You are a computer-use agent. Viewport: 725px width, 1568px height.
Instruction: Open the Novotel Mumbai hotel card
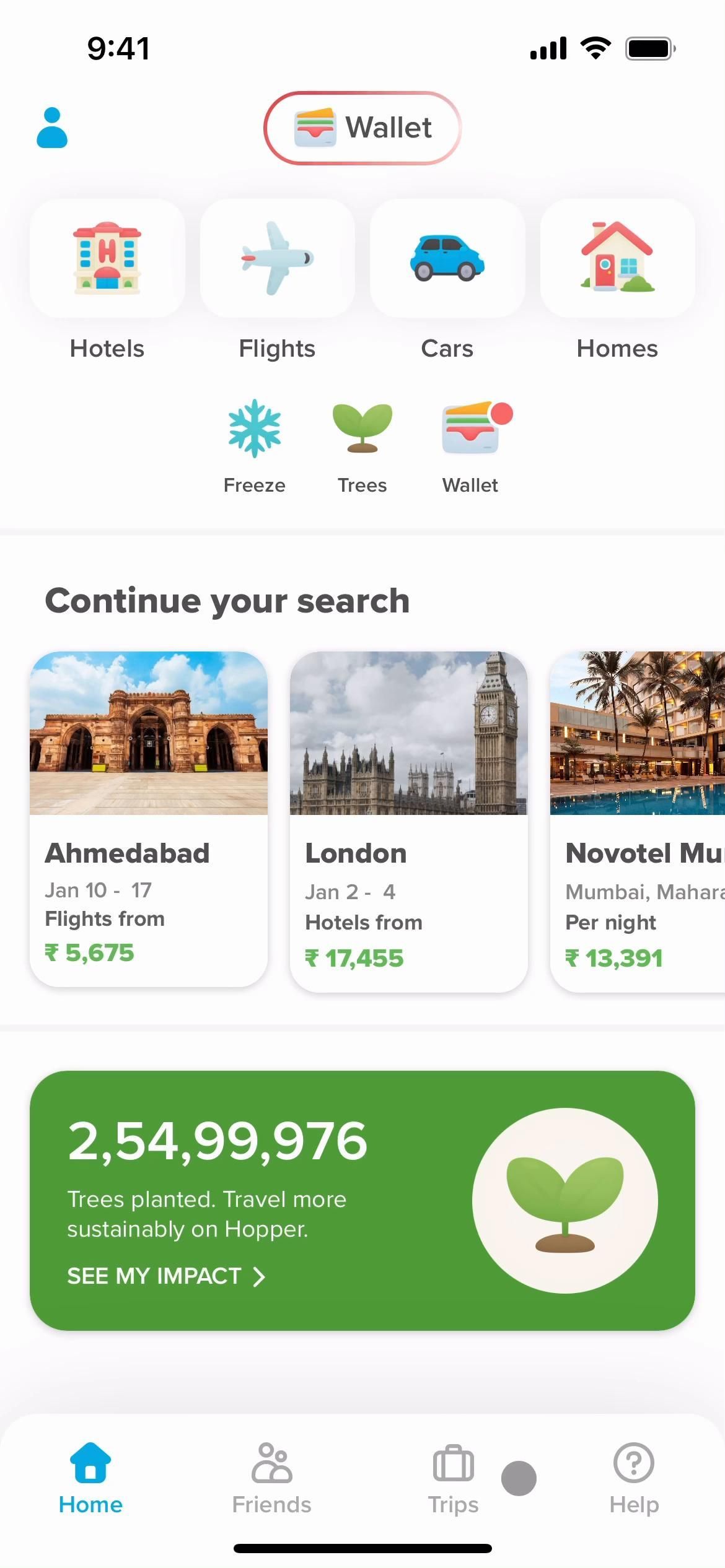[638, 821]
